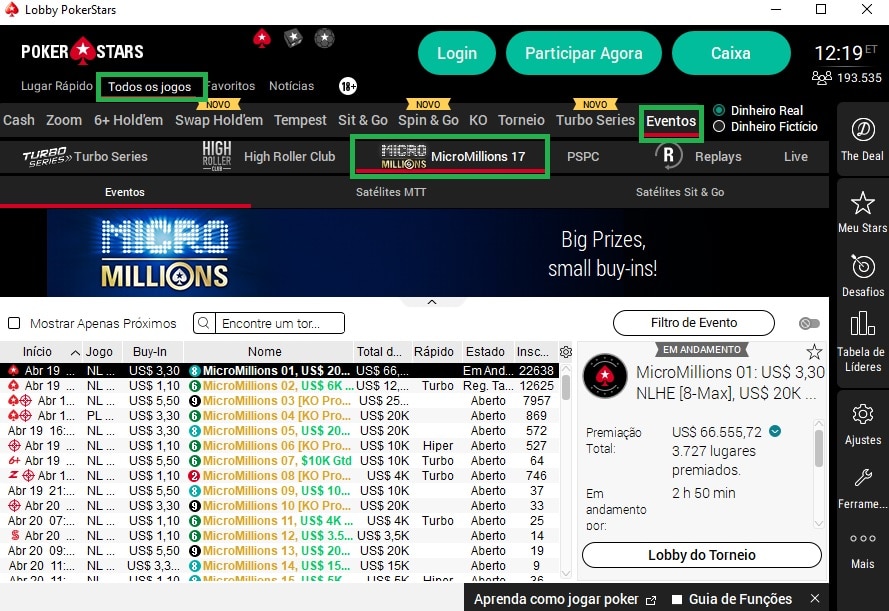Open Meu Stars star icon
The image size is (889, 611).
[x=862, y=203]
